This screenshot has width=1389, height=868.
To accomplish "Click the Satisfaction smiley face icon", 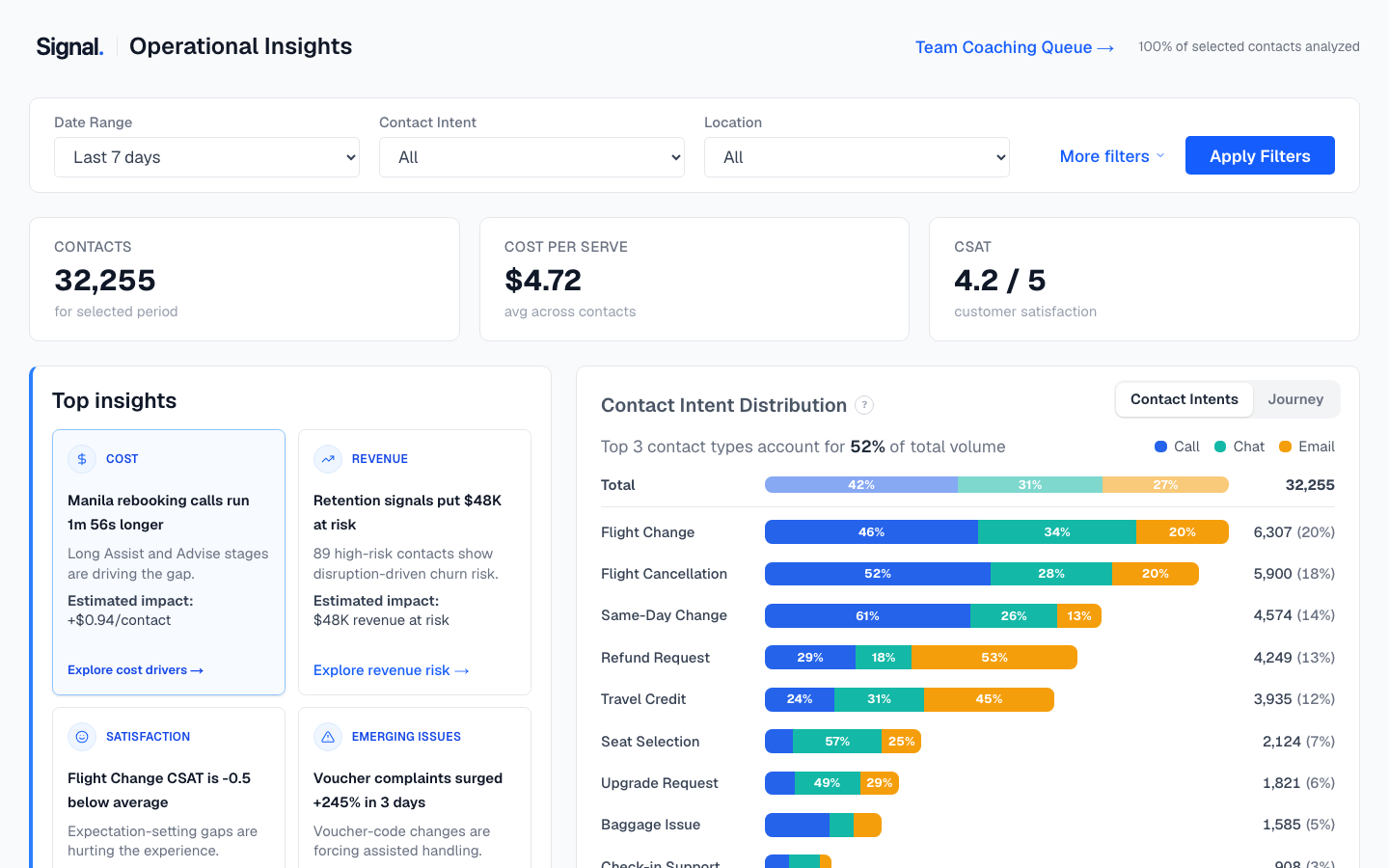I will pos(82,737).
